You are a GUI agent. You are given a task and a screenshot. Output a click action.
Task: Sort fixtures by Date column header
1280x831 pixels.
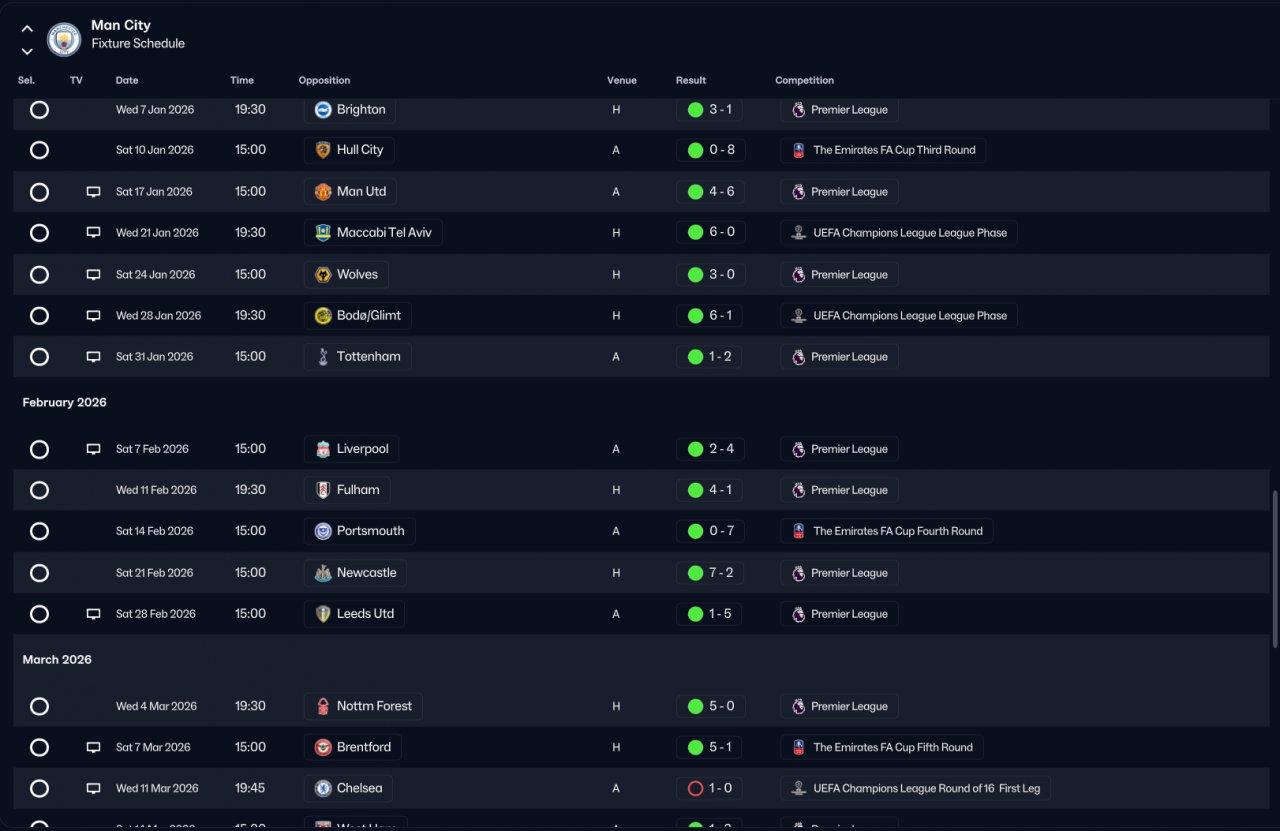click(x=127, y=80)
